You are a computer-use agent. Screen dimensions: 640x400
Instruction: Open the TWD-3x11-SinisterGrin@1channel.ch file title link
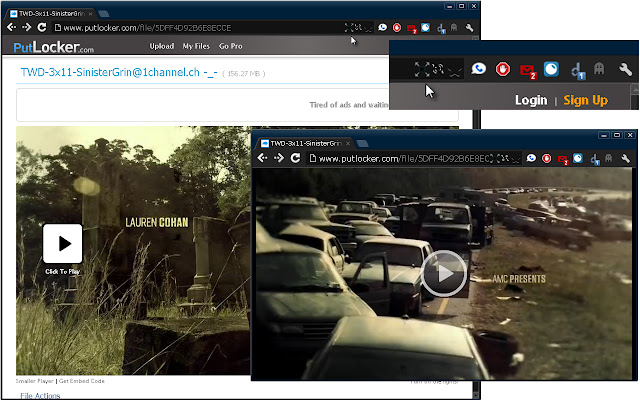pos(119,73)
